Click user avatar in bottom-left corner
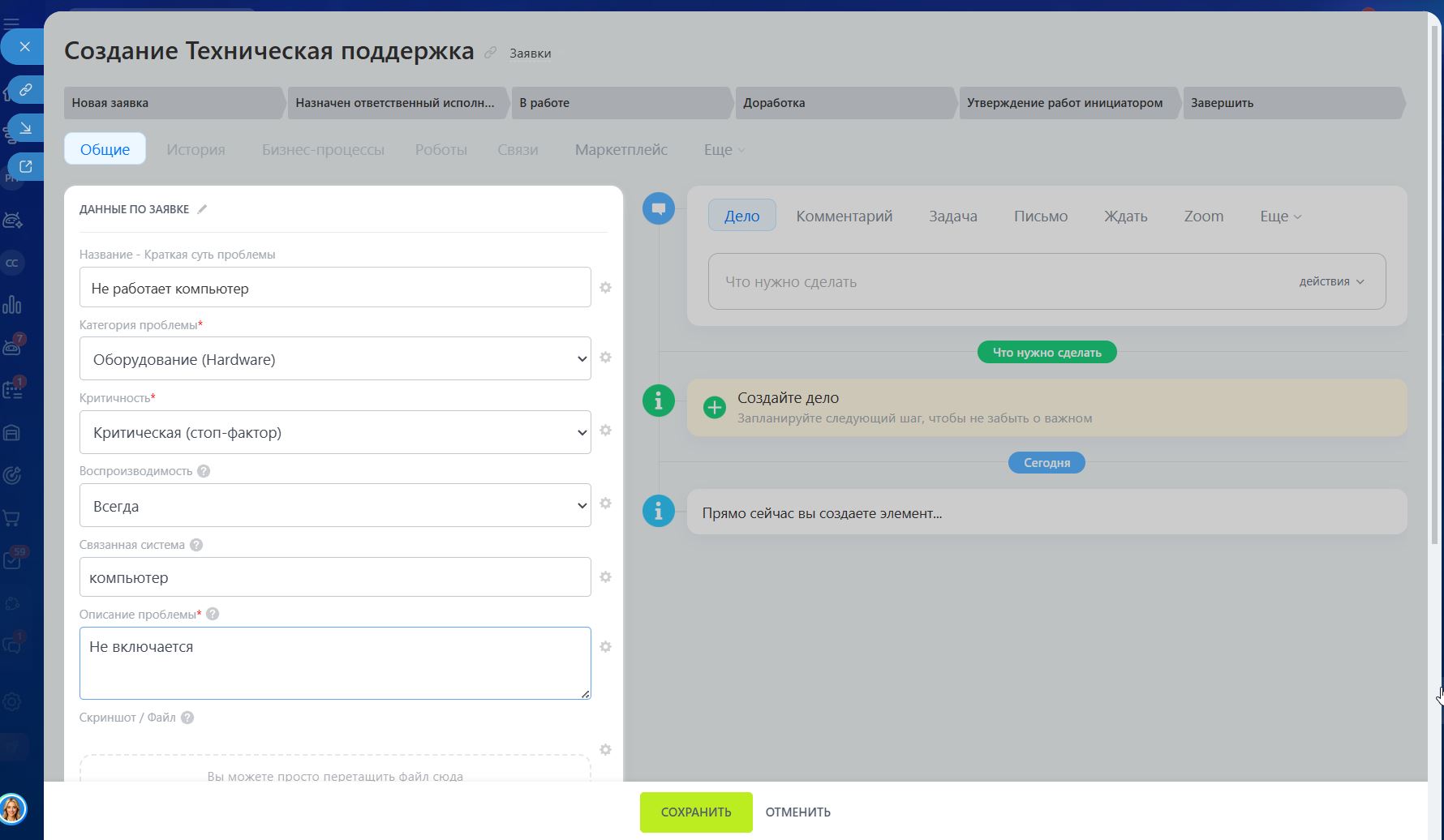This screenshot has width=1444, height=840. [x=13, y=808]
